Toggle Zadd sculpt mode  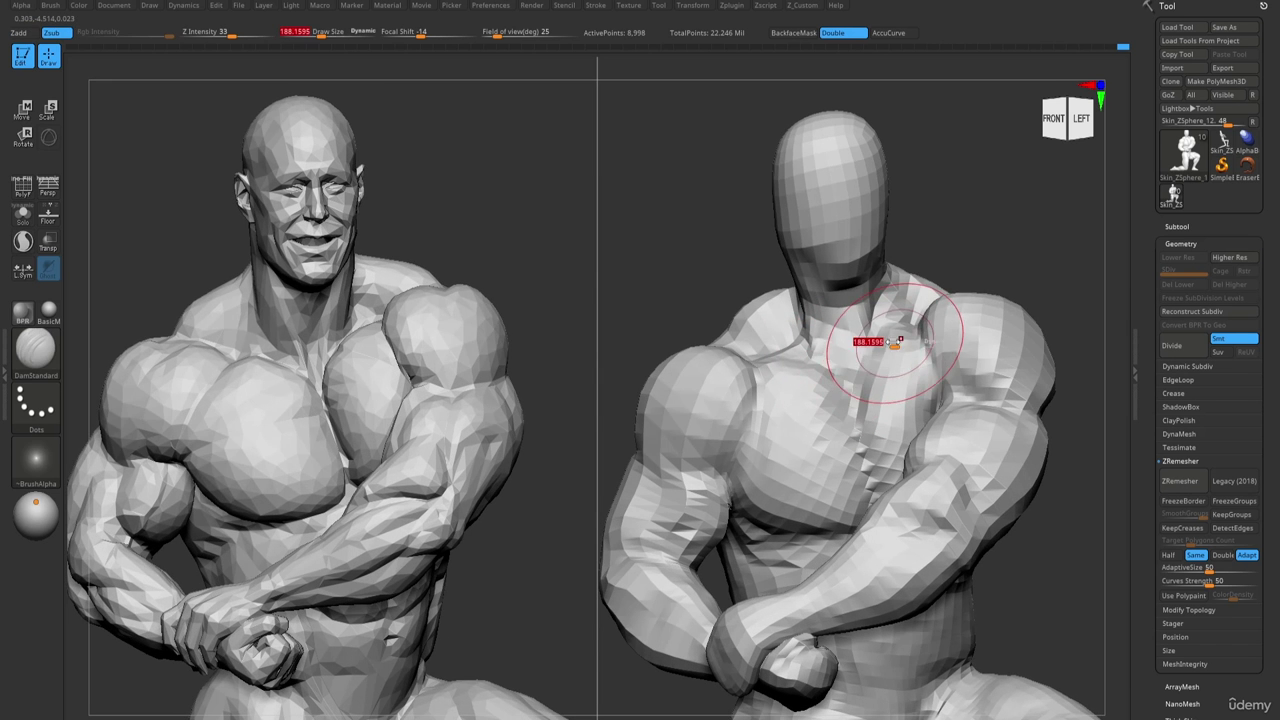(19, 33)
